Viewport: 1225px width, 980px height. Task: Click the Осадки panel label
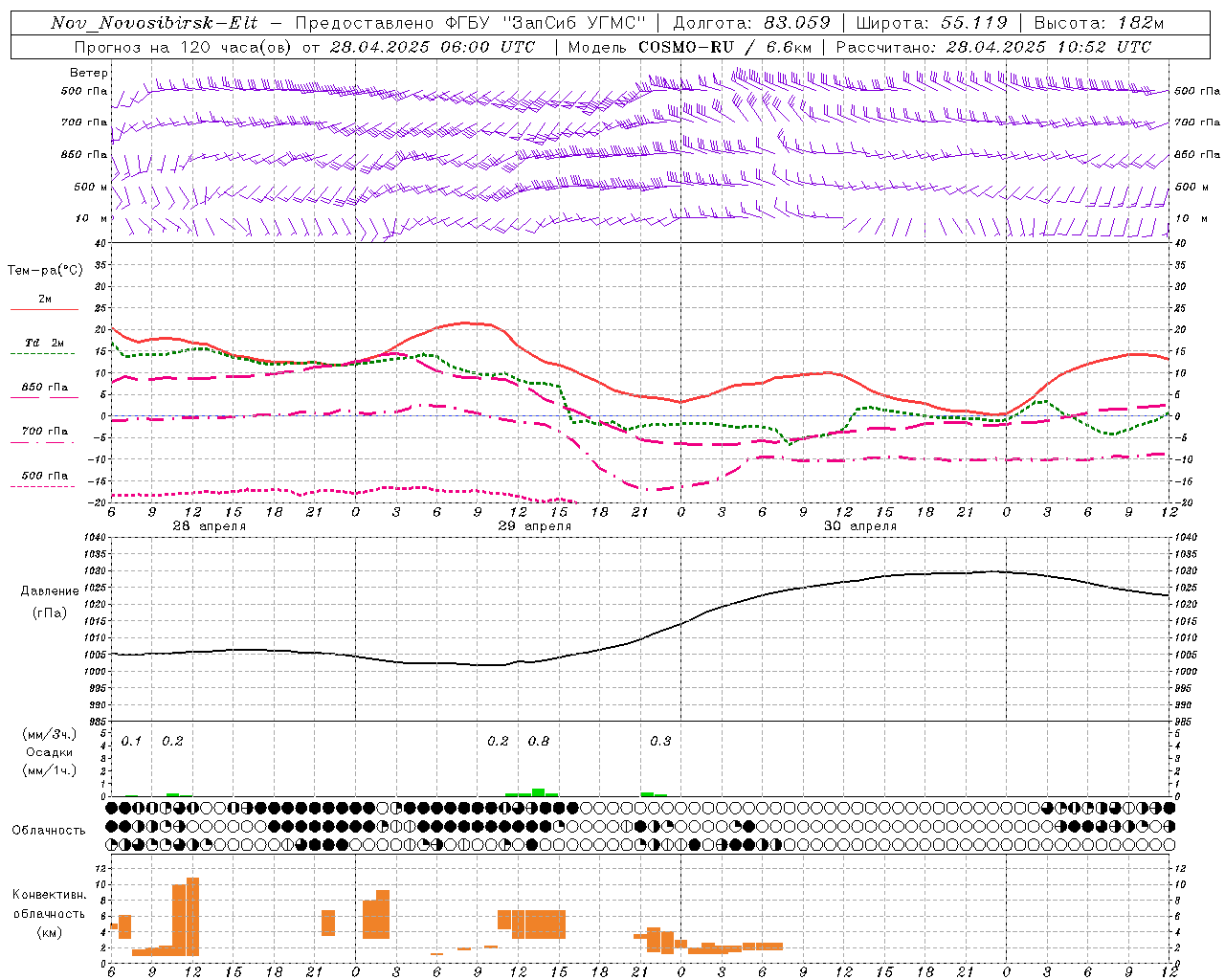(x=49, y=752)
